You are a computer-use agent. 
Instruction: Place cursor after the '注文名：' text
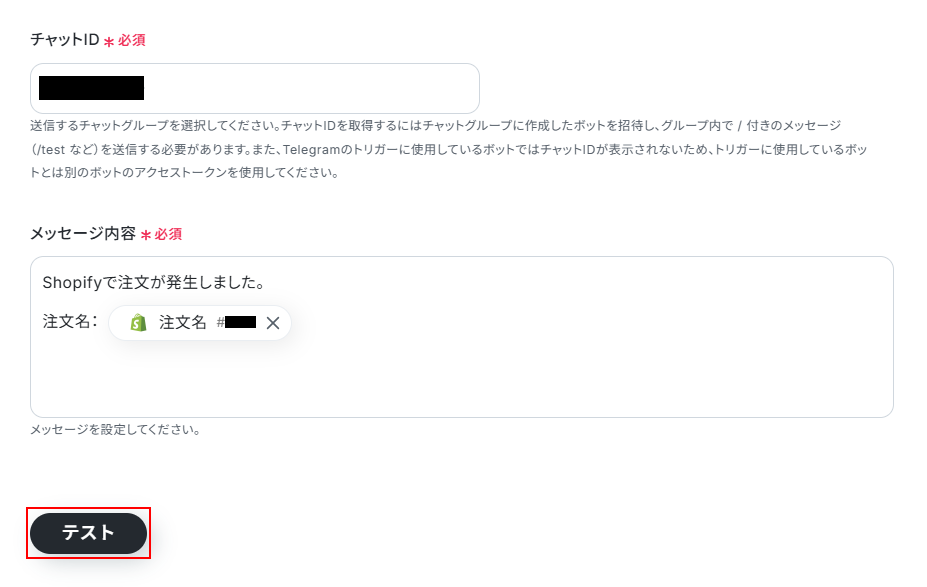click(x=101, y=322)
